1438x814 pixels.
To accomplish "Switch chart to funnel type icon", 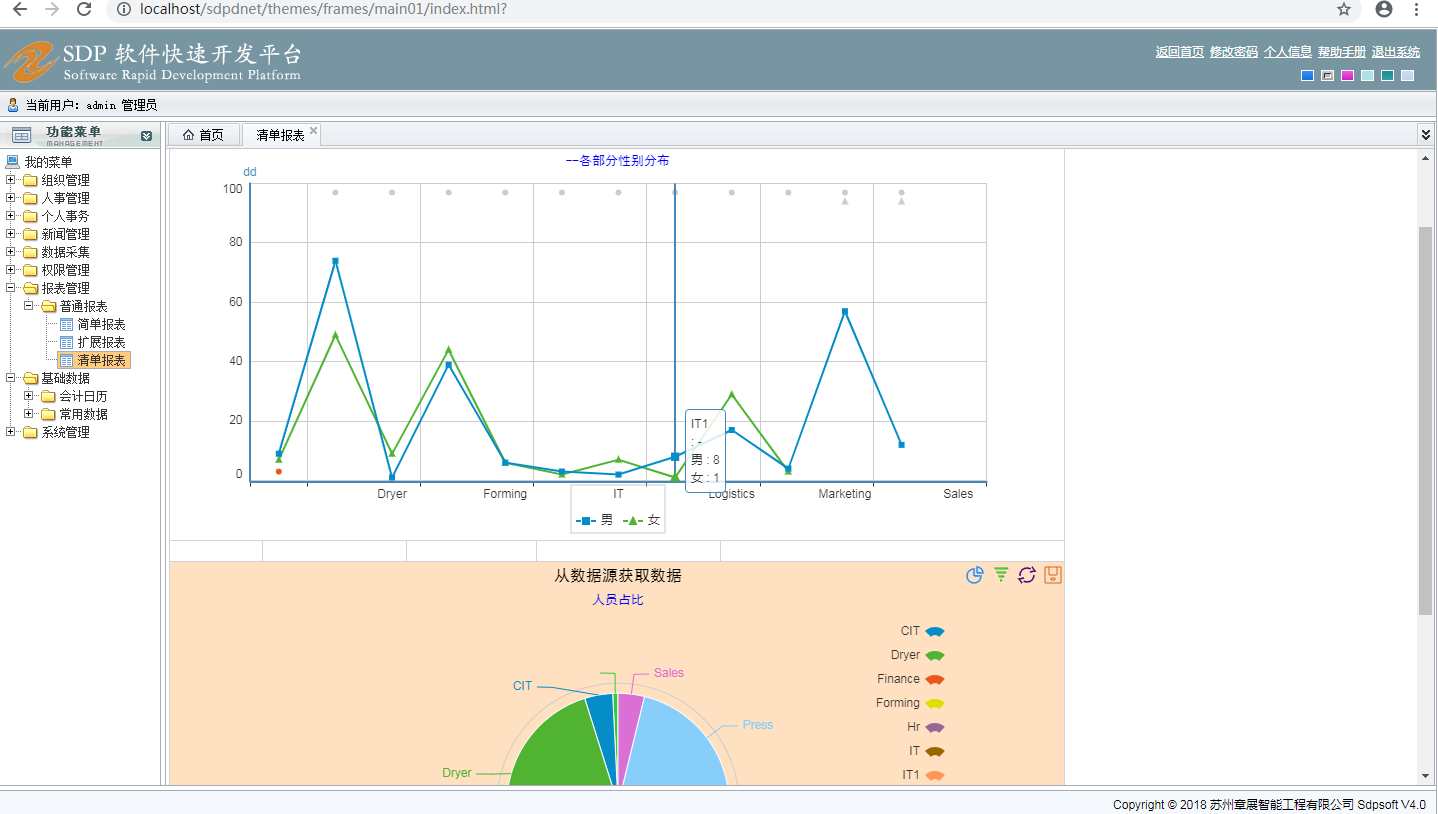I will pos(1001,575).
